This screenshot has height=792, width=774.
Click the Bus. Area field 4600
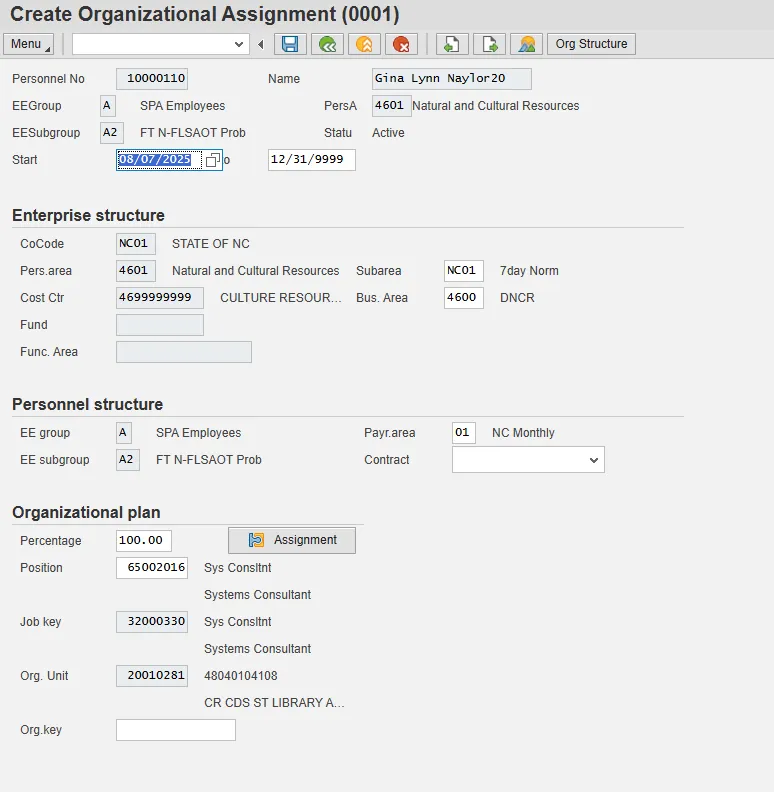coord(464,298)
